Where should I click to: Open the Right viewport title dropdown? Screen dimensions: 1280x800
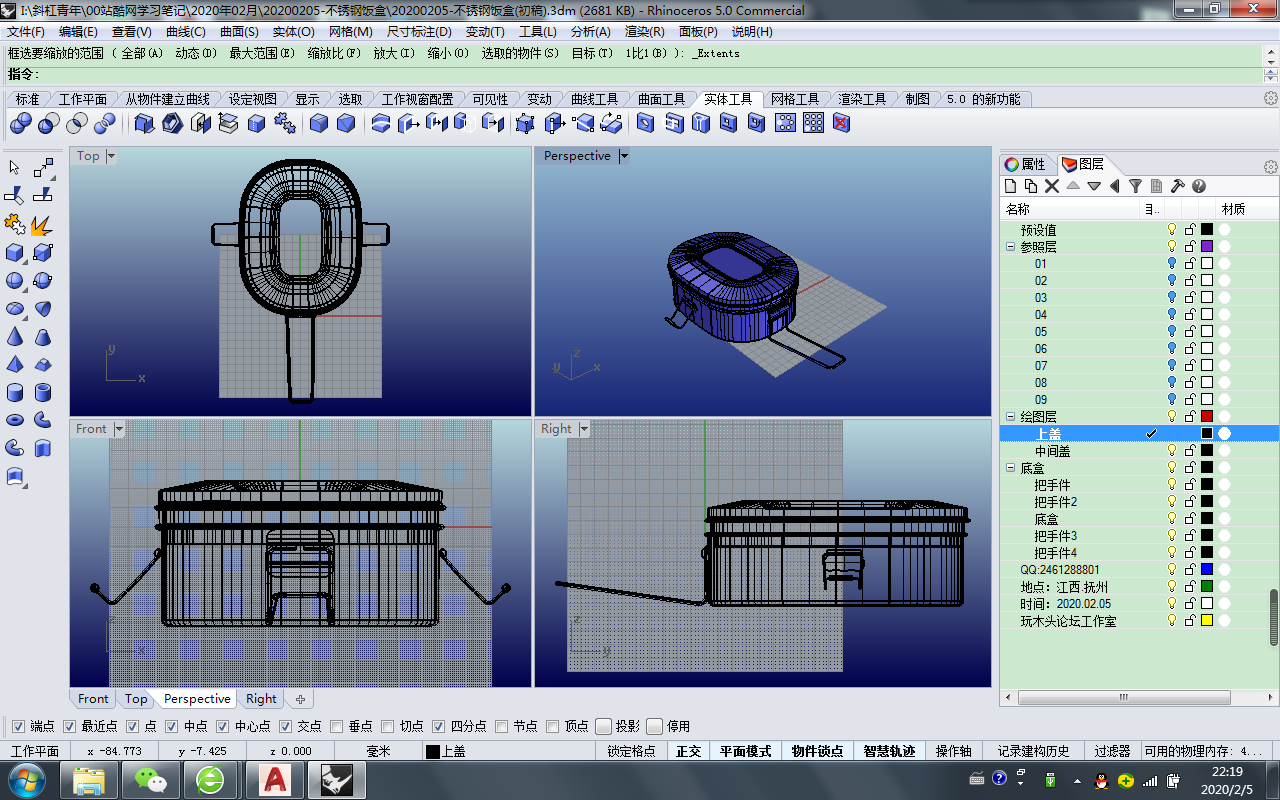(583, 429)
